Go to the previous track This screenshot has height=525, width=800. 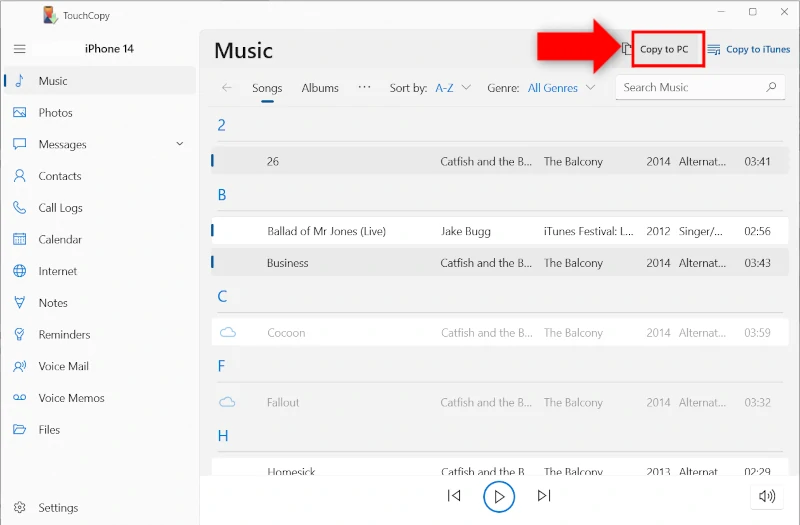pos(454,496)
